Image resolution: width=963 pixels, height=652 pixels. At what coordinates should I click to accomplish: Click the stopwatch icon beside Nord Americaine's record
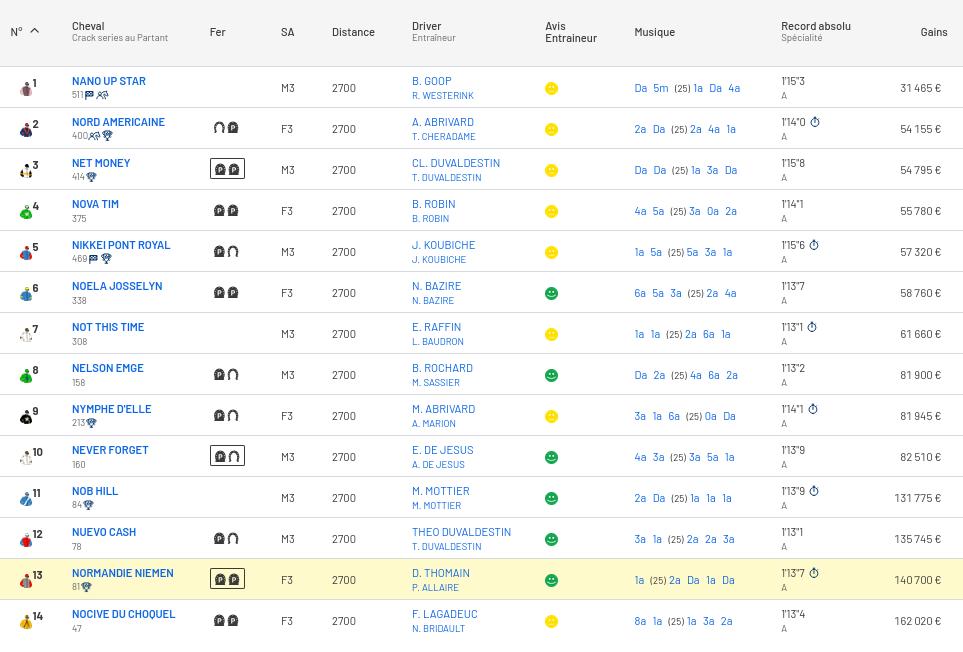pyautogui.click(x=815, y=123)
